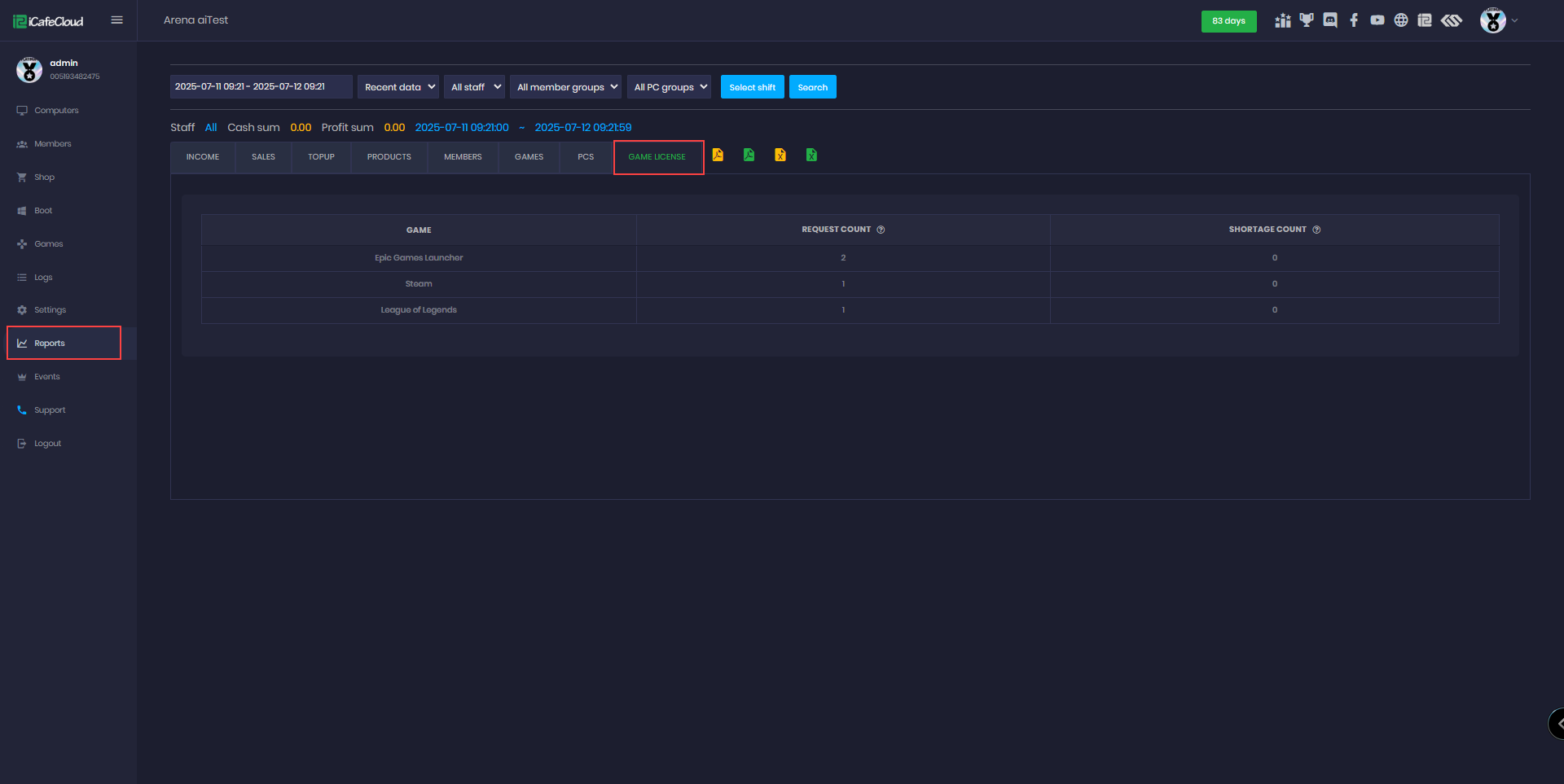Image resolution: width=1564 pixels, height=784 pixels.
Task: Open the All staff dropdown
Action: pyautogui.click(x=476, y=87)
